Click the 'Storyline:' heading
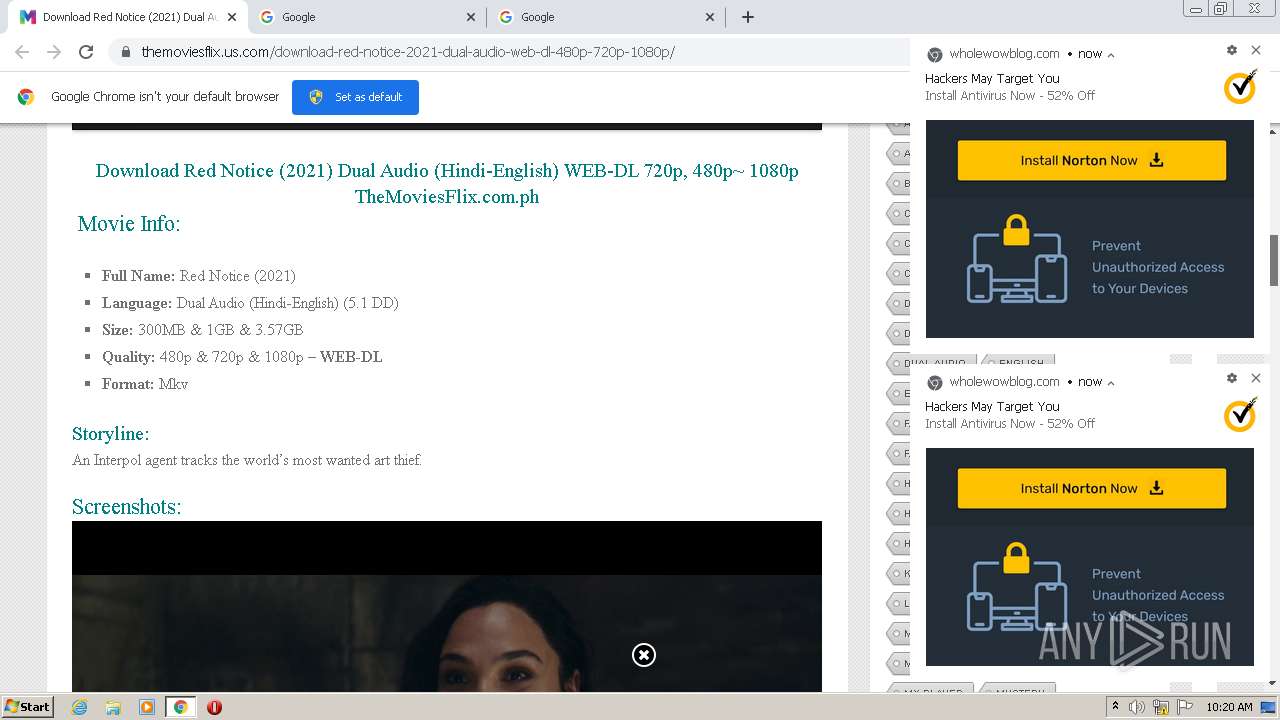 tap(110, 434)
